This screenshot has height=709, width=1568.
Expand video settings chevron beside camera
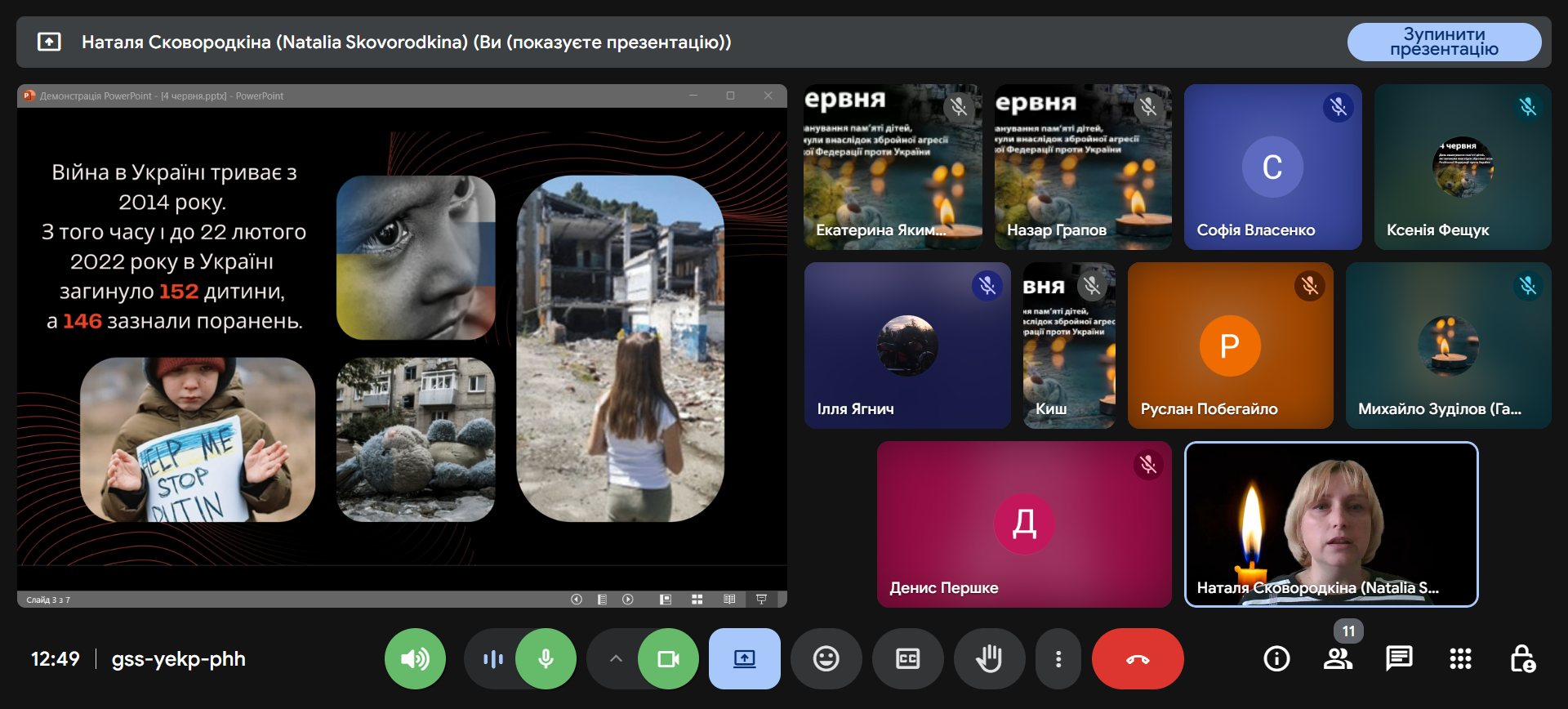point(616,658)
